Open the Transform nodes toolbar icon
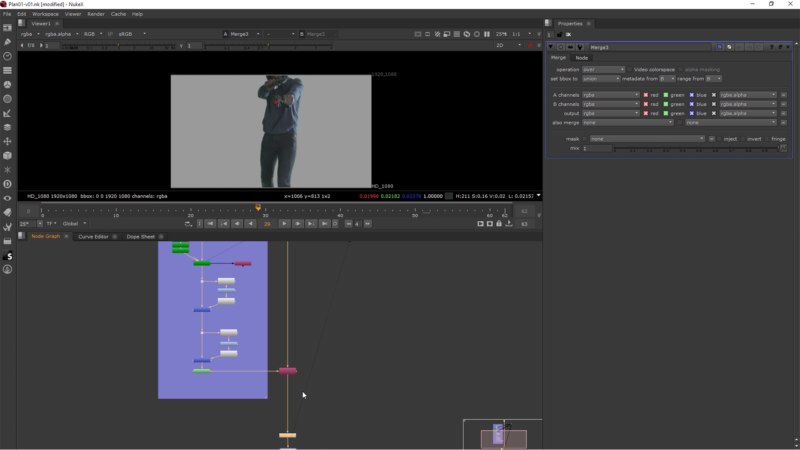 pos(7,141)
